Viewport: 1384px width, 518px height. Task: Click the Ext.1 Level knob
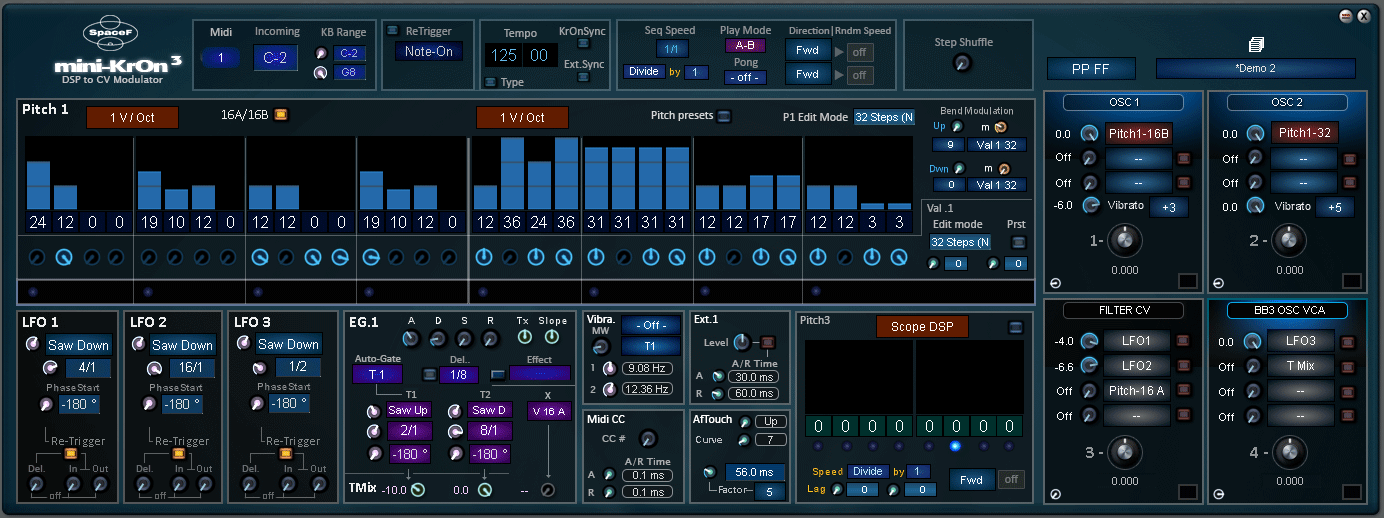tap(741, 342)
